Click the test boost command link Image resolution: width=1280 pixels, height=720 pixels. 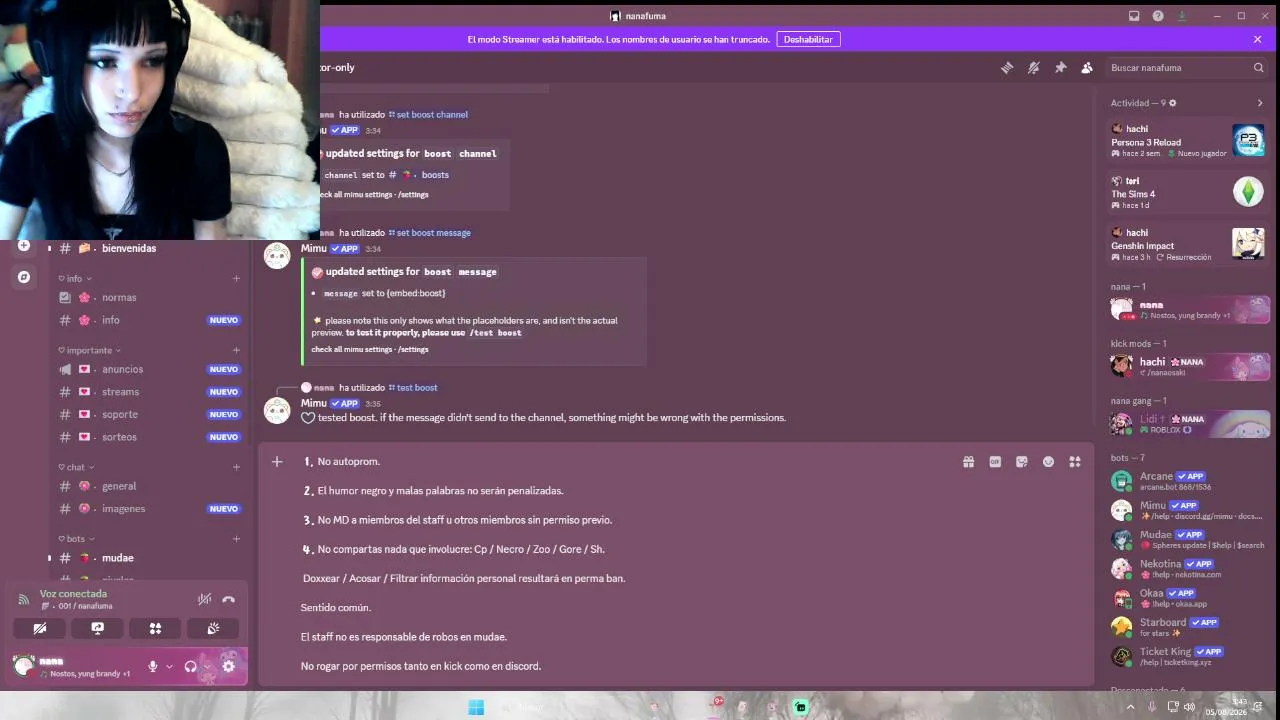pyautogui.click(x=413, y=388)
